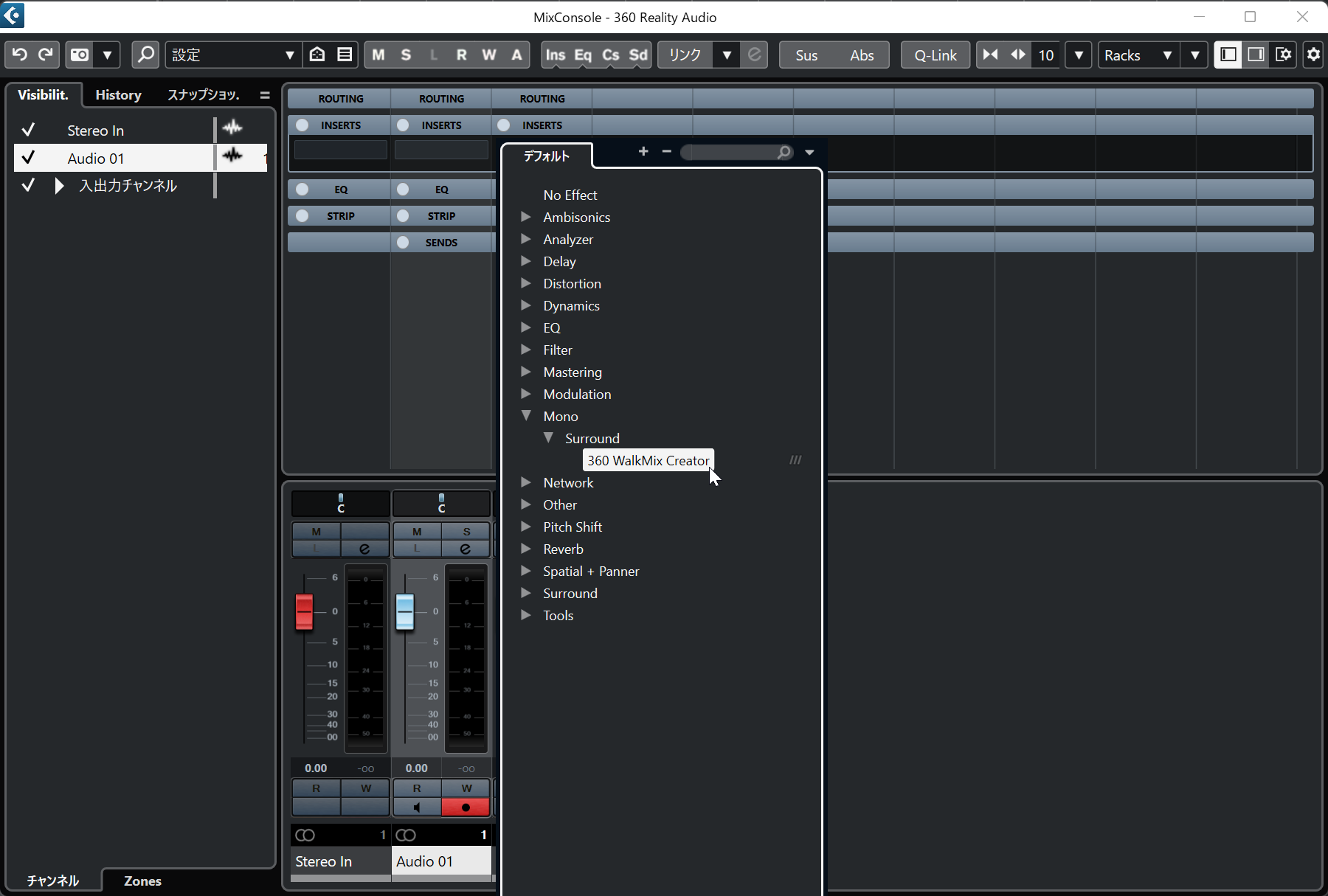
Task: Click the widen channels zoom icon
Action: pos(1018,55)
